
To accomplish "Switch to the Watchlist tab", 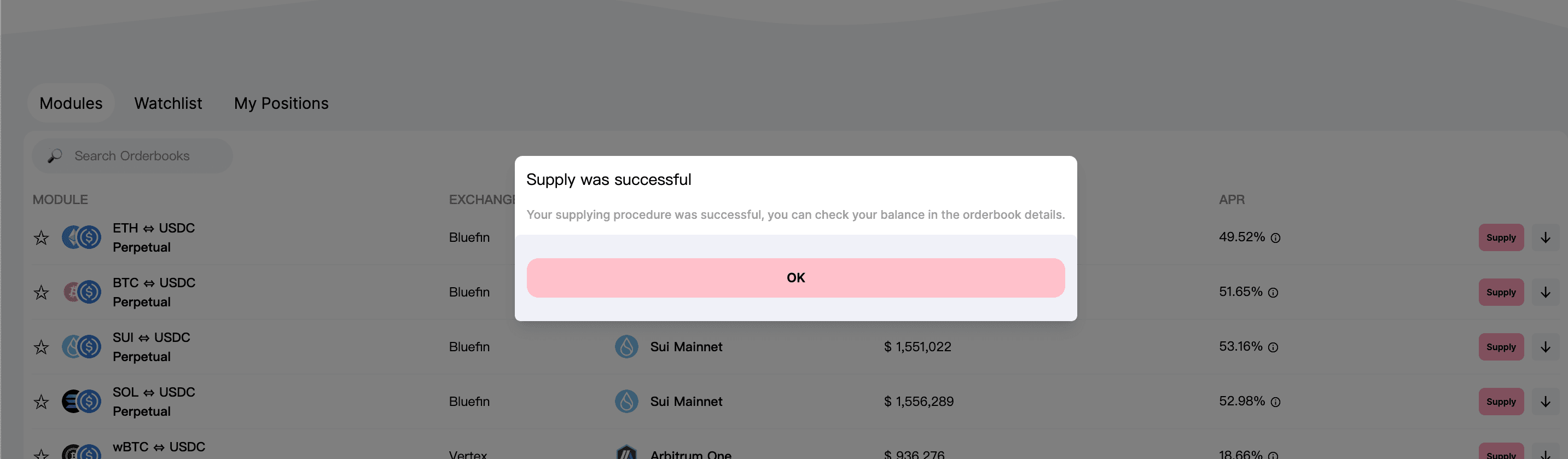I will (x=168, y=103).
